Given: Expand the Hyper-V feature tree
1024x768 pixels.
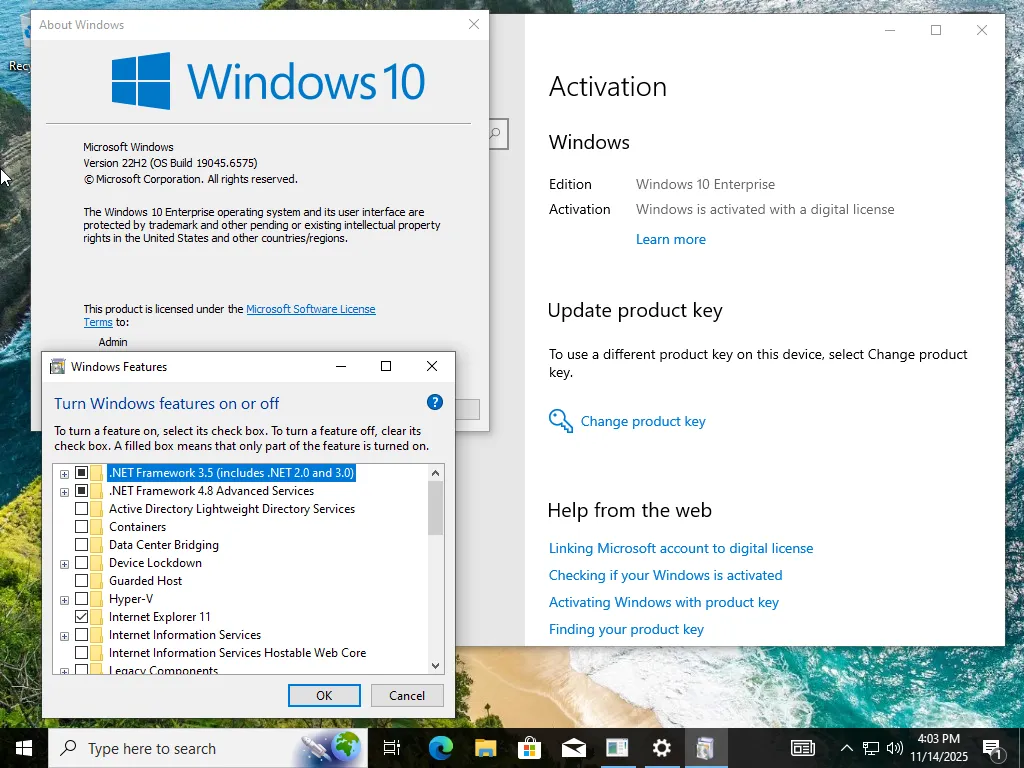Looking at the screenshot, I should [x=64, y=598].
